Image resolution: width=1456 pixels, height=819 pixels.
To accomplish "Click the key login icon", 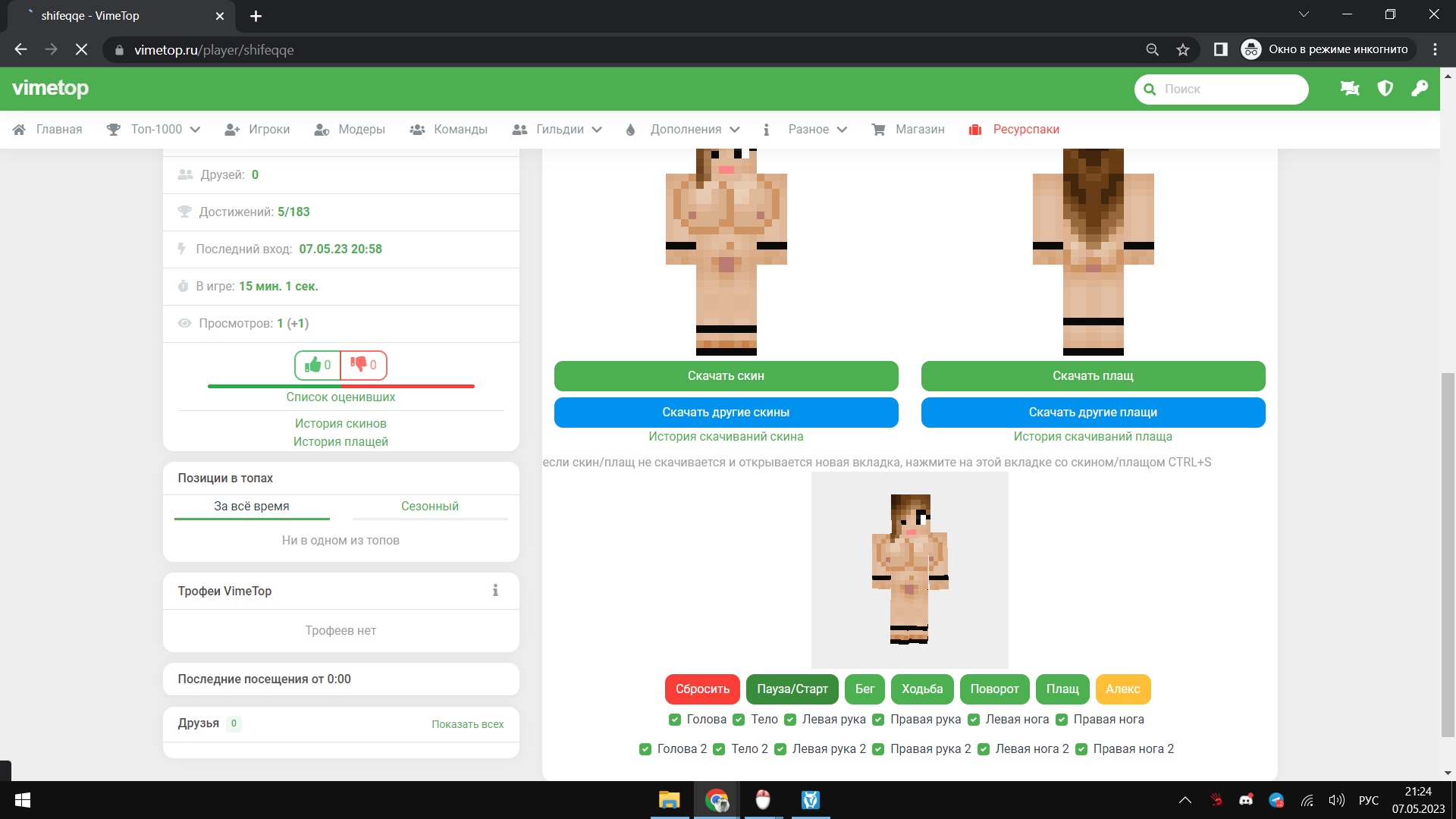I will coord(1420,89).
